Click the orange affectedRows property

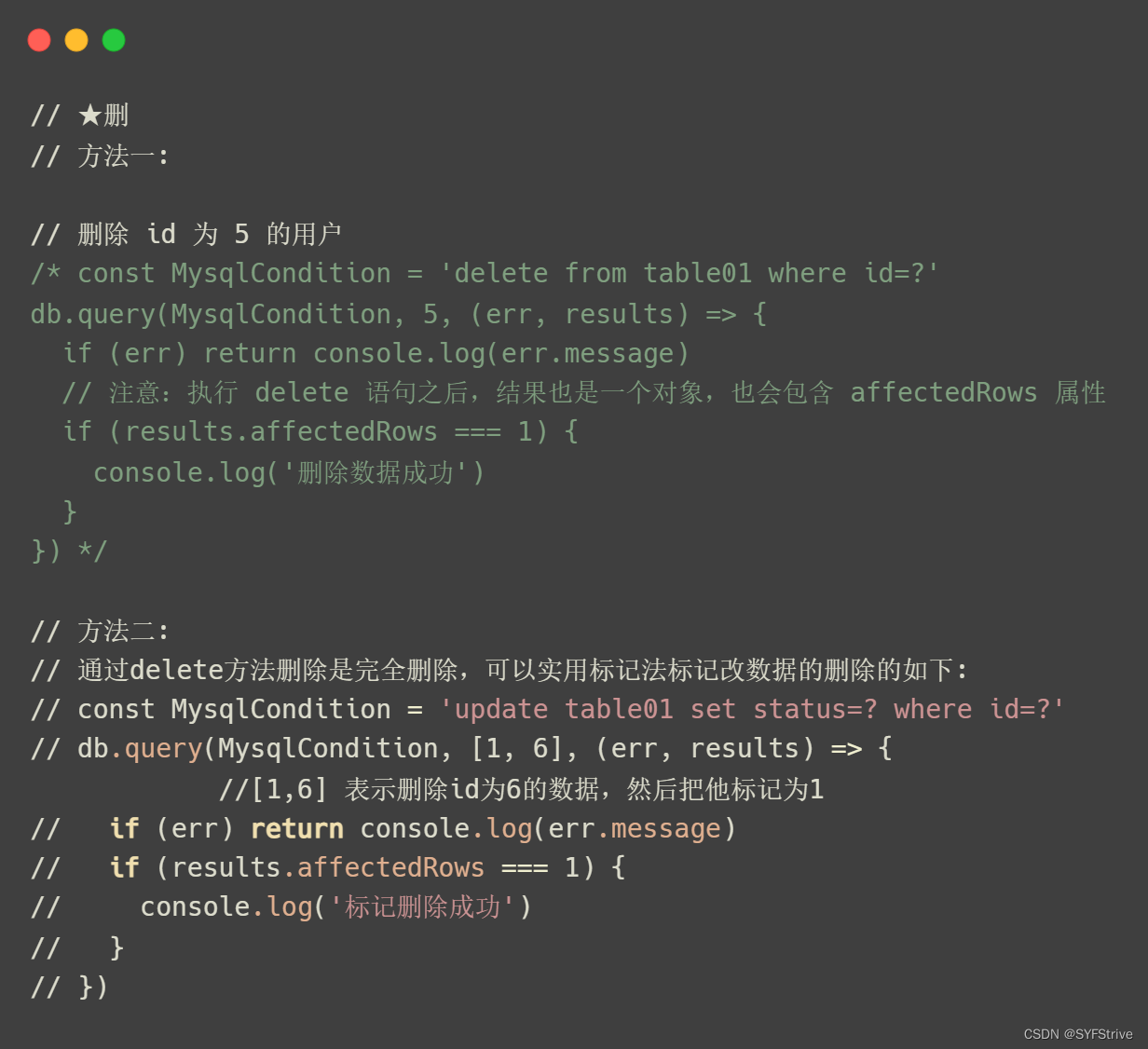pos(390,868)
